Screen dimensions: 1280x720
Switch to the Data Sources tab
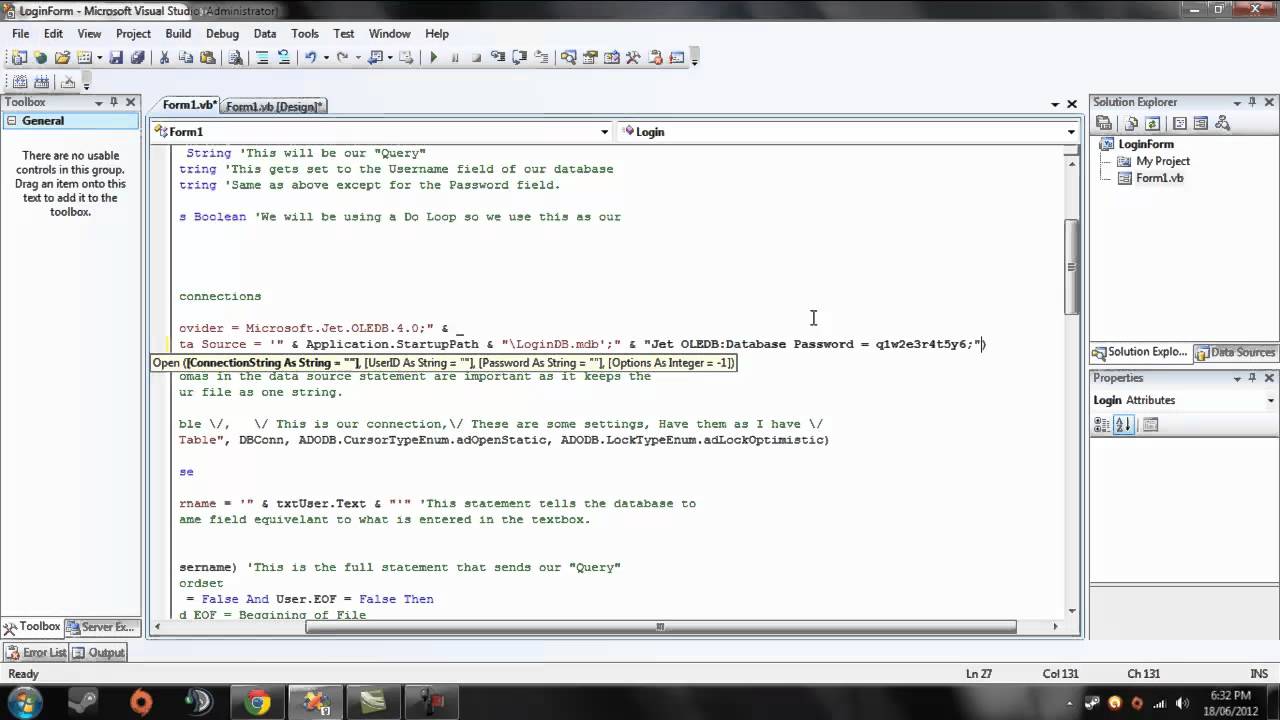(x=1236, y=352)
